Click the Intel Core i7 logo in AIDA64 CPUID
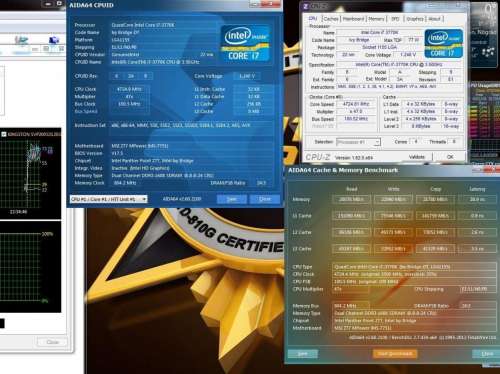This screenshot has height=374, width=500. pyautogui.click(x=245, y=43)
